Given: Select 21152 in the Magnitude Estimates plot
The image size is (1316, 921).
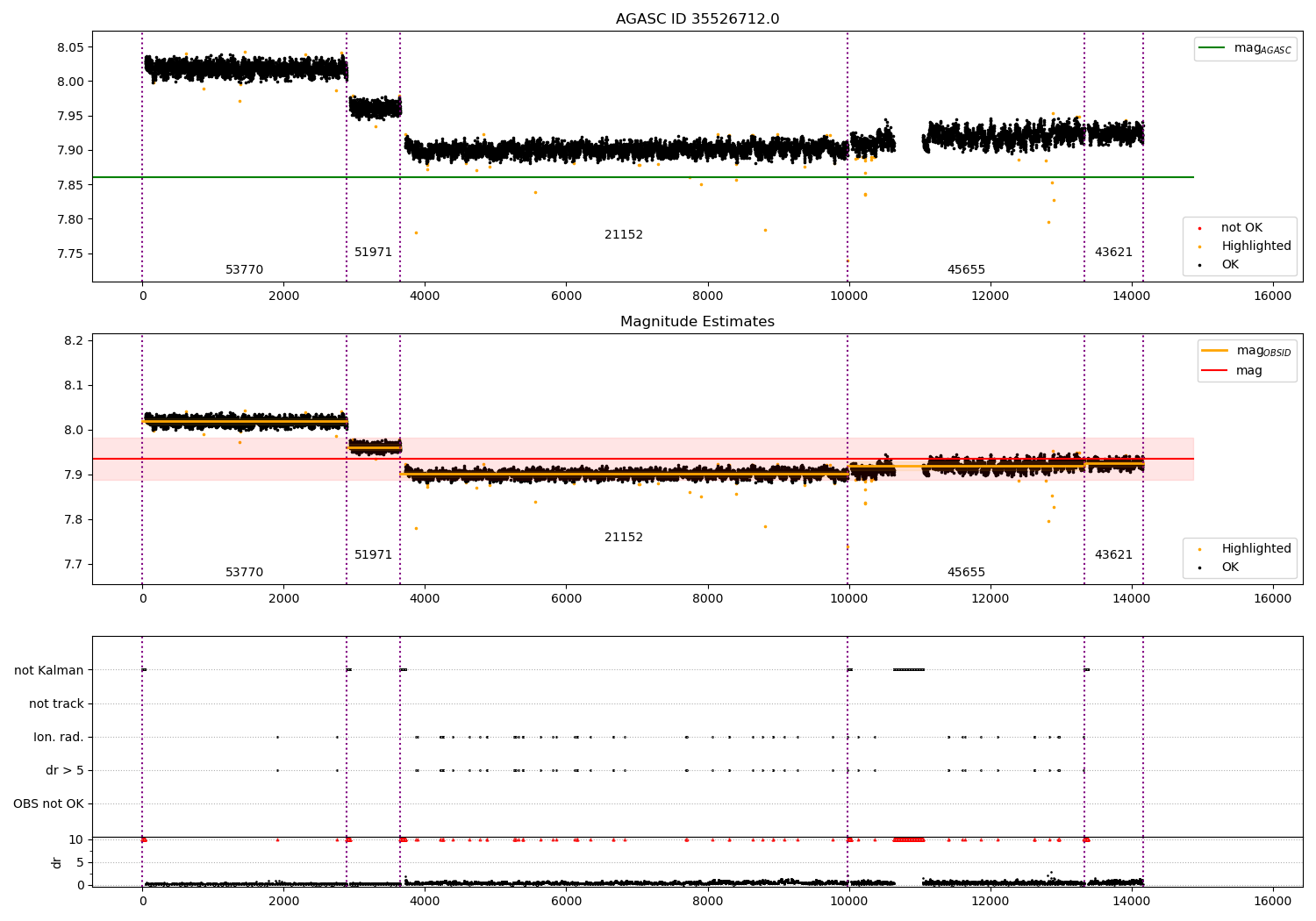Looking at the screenshot, I should tap(624, 538).
